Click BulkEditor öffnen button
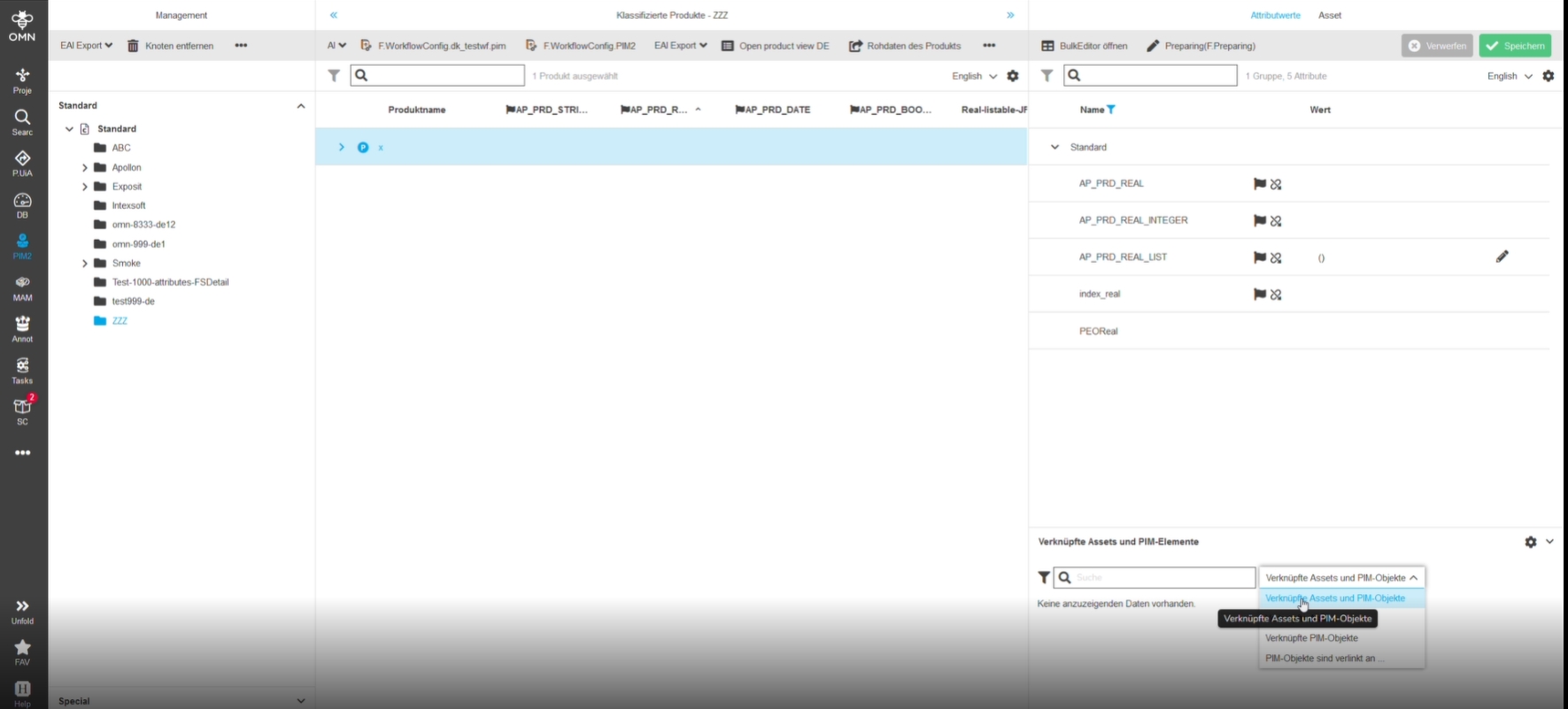Image resolution: width=1568 pixels, height=709 pixels. coord(1085,45)
